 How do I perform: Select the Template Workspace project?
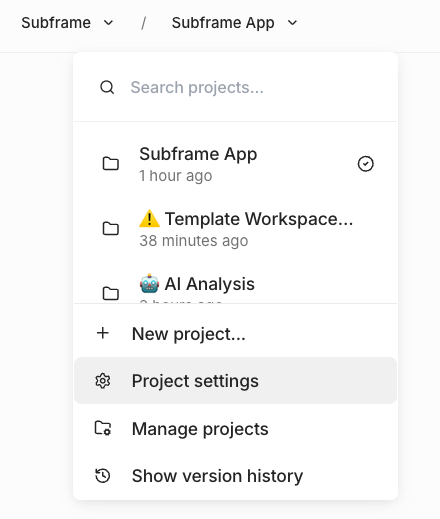(x=235, y=229)
